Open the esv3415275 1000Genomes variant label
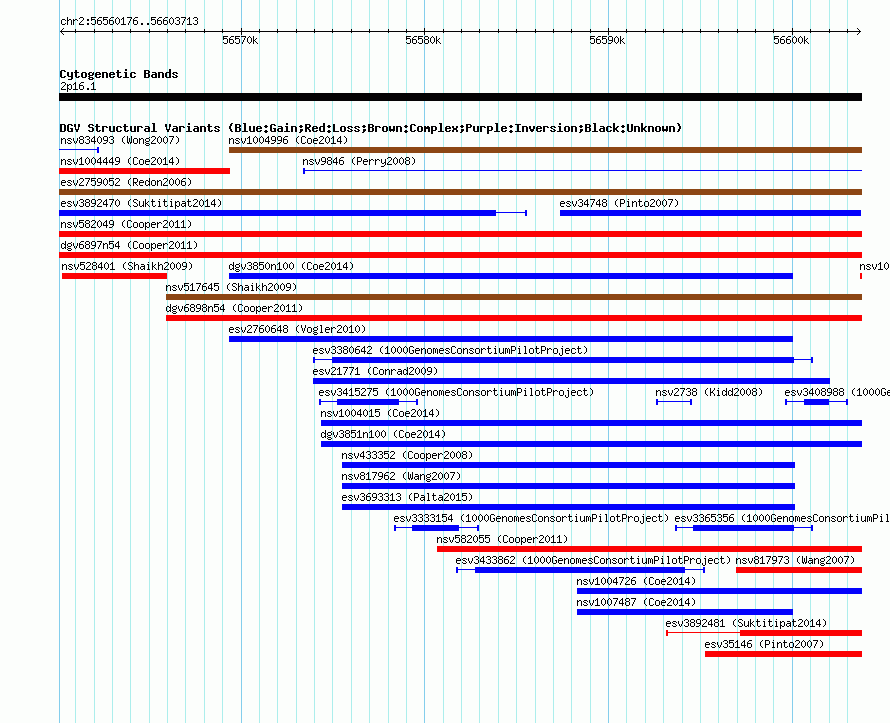Viewport: 890px width, 723px height. coord(456,392)
